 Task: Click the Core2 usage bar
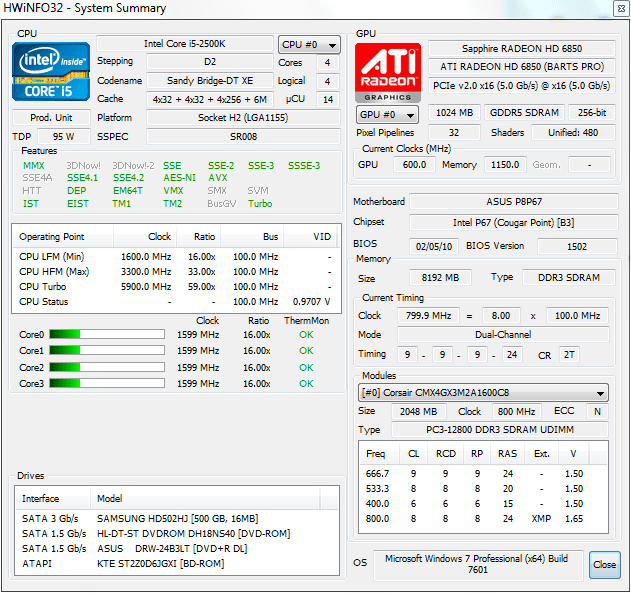(107, 367)
